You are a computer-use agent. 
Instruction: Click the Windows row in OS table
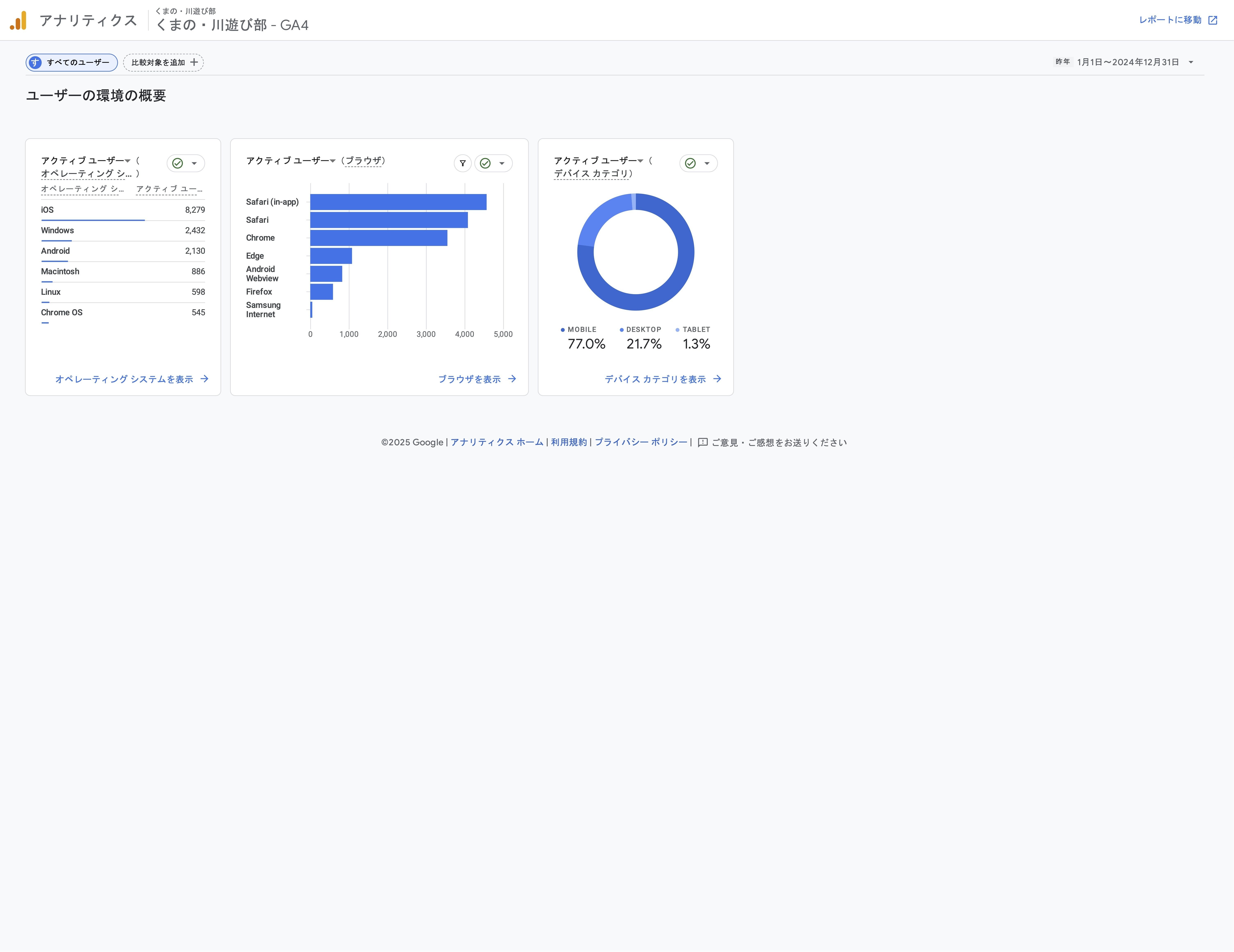(x=123, y=231)
